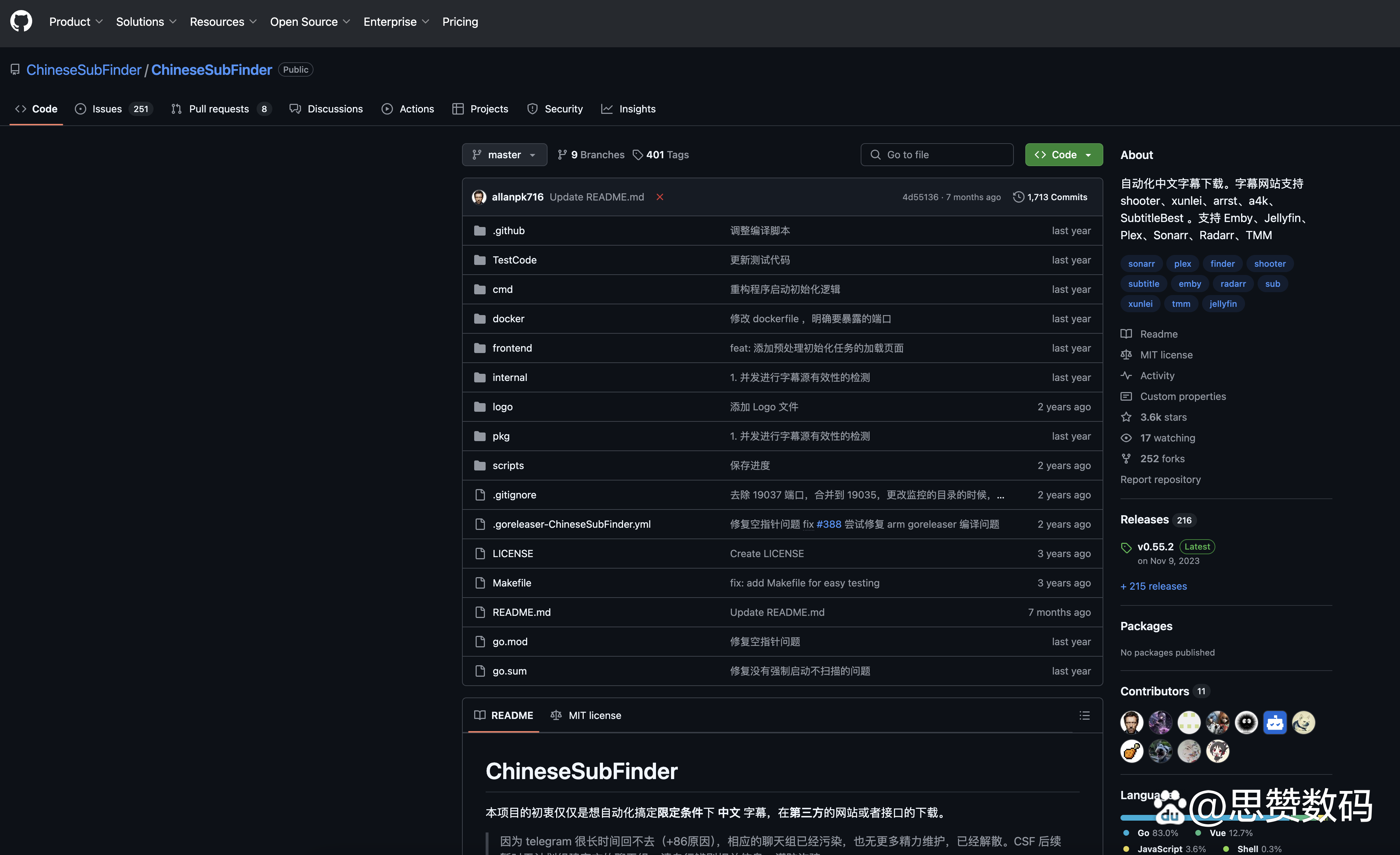Click the blue robot contributor avatar
Screen dimensions: 1400x855
pyautogui.click(x=1275, y=723)
